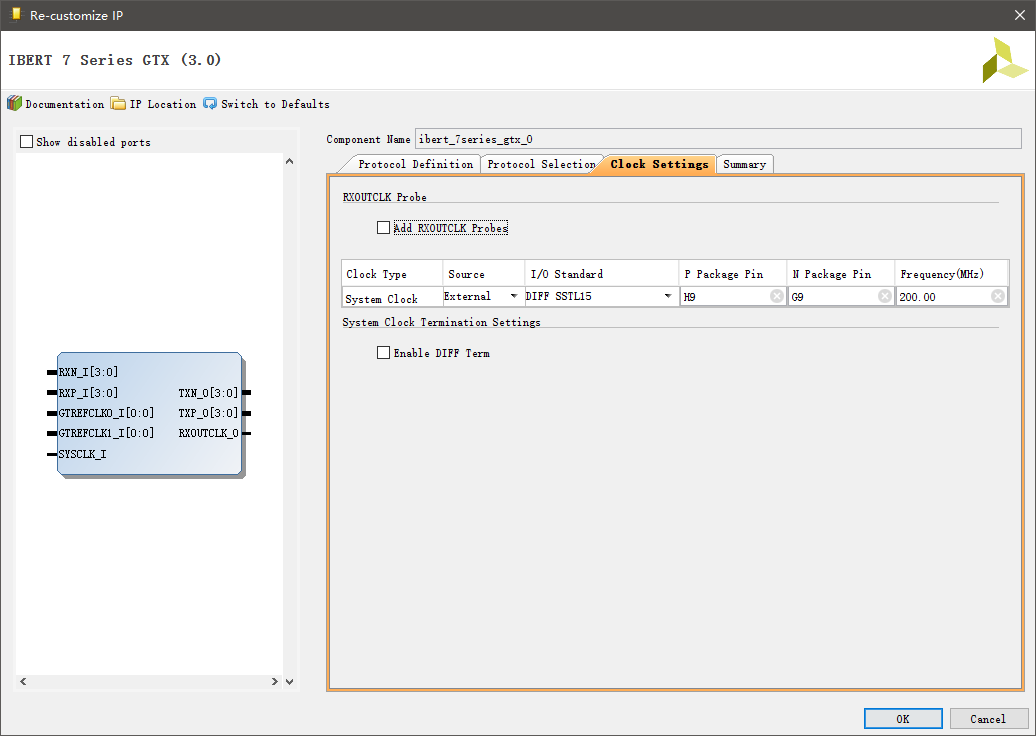Screen dimensions: 1036x736
Task: Click the Frequency(MHz) column header
Action: [951, 274]
